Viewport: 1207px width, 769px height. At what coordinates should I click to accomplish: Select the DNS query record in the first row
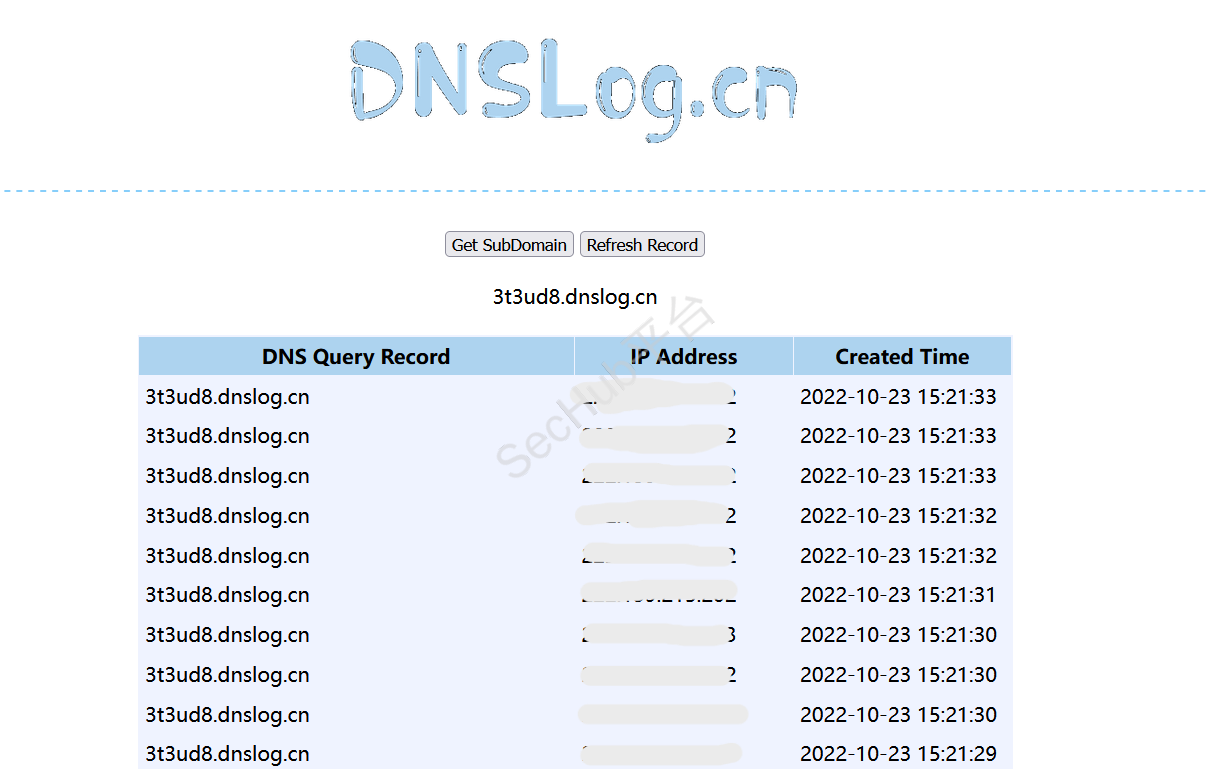[227, 397]
